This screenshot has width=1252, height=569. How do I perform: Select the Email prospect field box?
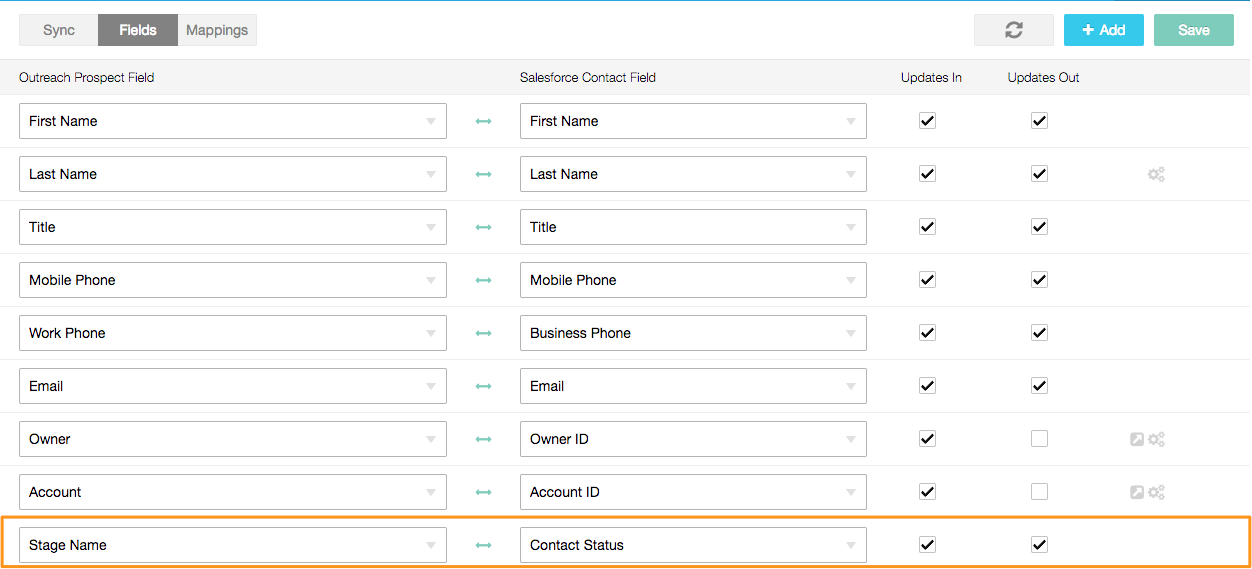233,386
